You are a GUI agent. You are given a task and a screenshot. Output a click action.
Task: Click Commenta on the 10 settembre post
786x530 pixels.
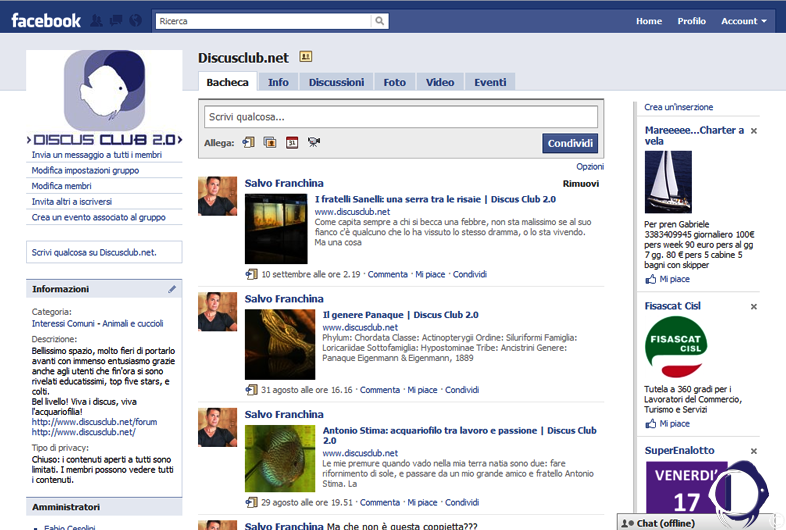point(387,274)
